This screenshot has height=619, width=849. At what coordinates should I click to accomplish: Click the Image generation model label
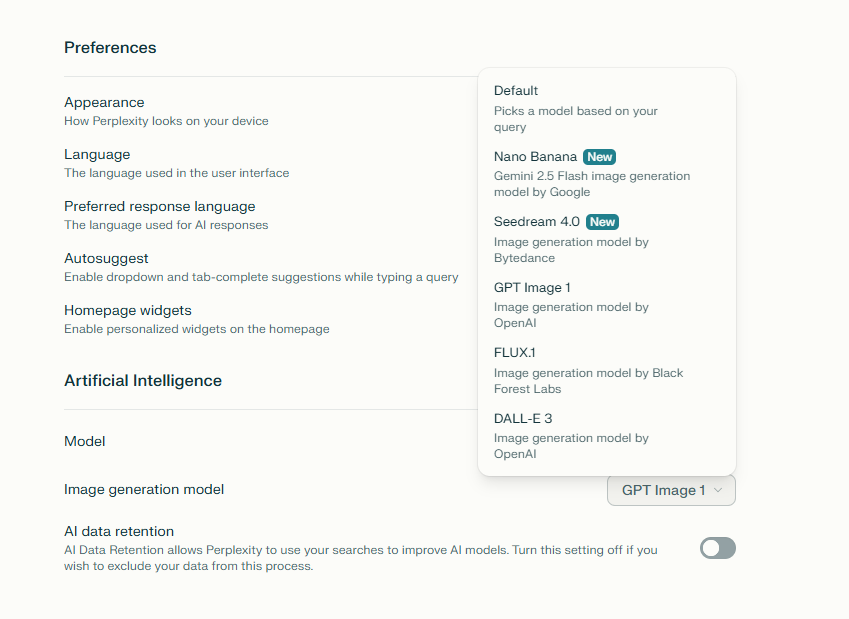(x=144, y=489)
